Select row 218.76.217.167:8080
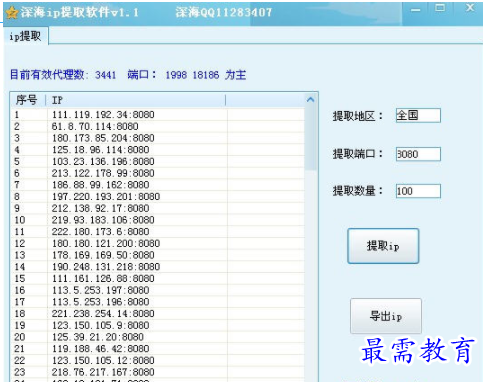The width and height of the screenshot is (483, 382). [158, 372]
